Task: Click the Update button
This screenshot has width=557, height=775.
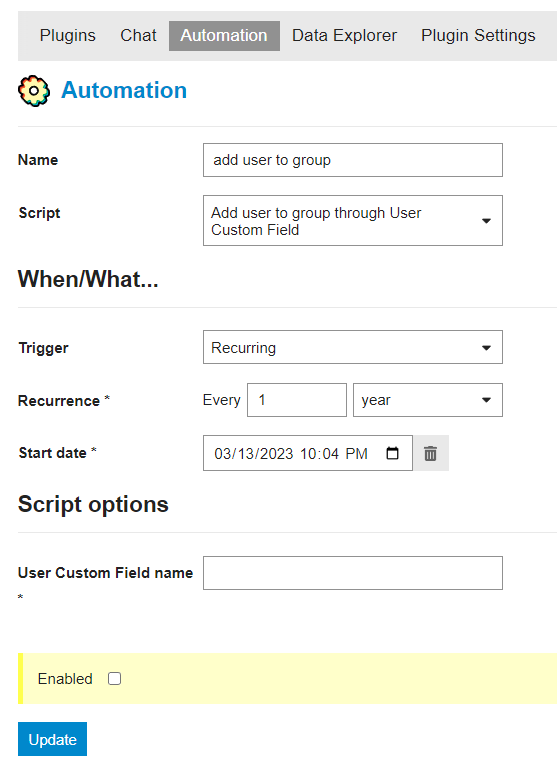Action: coord(52,739)
